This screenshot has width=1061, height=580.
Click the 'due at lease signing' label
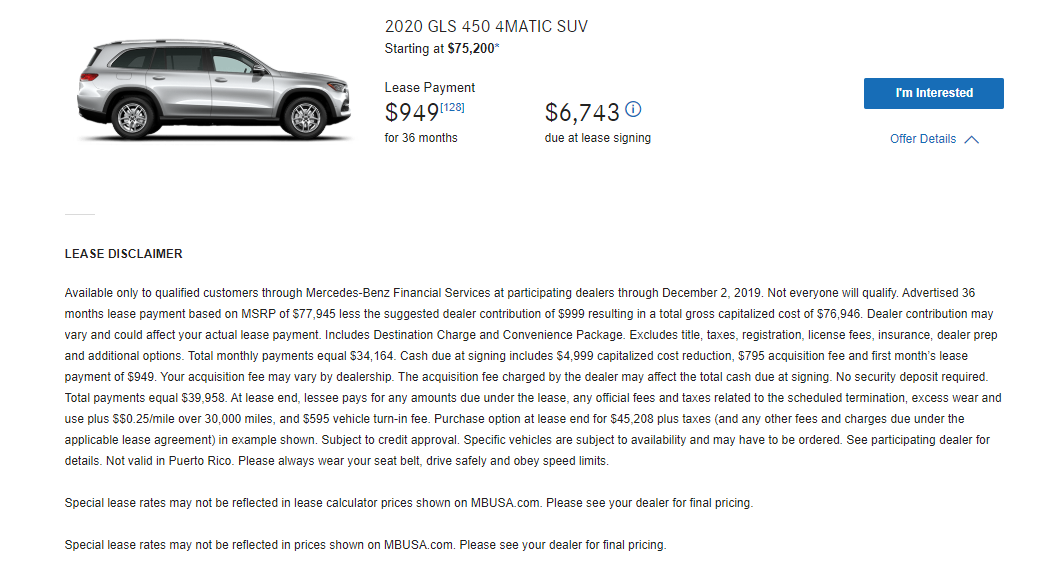pyautogui.click(x=597, y=138)
